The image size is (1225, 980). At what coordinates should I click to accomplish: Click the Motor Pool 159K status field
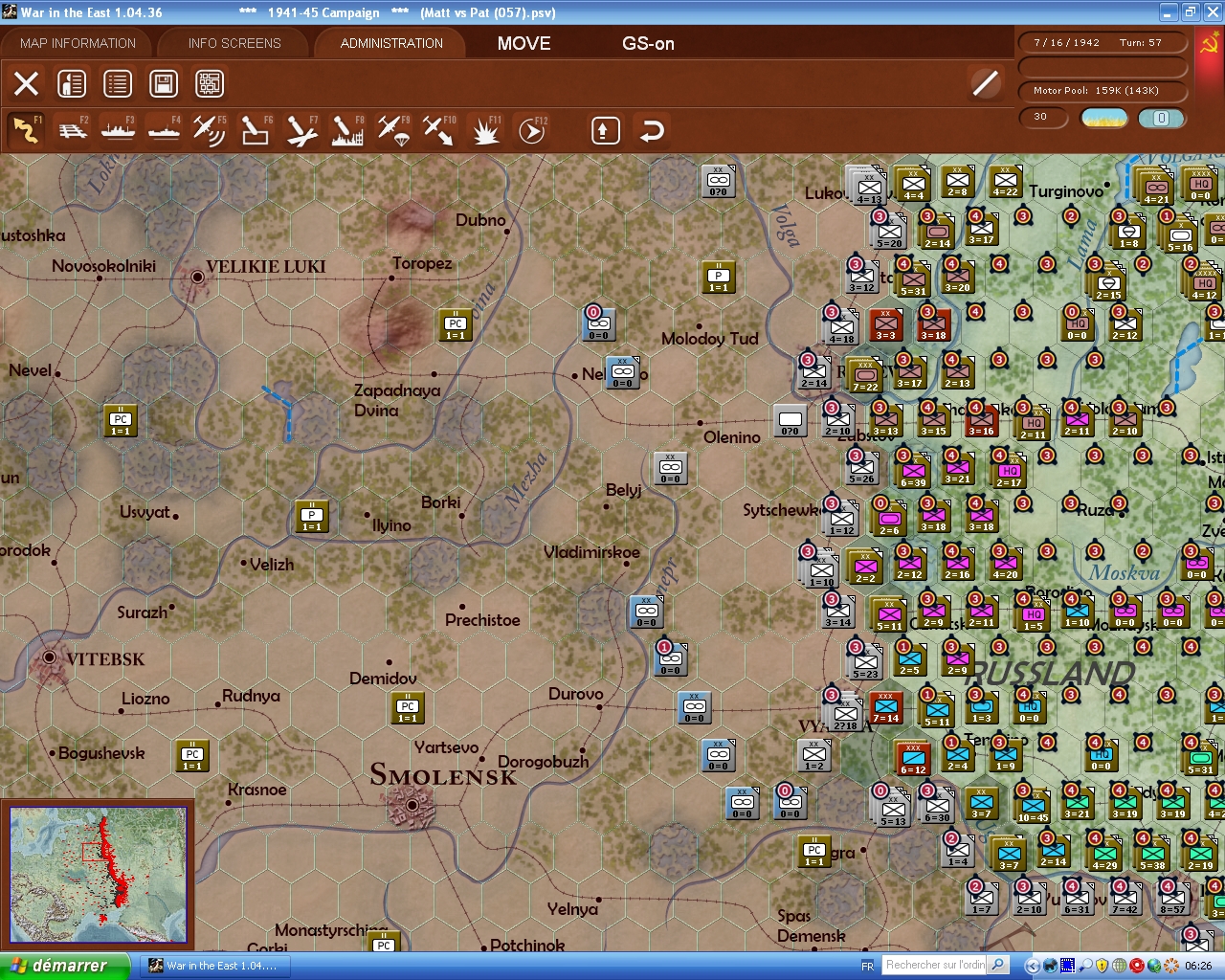point(1102,91)
